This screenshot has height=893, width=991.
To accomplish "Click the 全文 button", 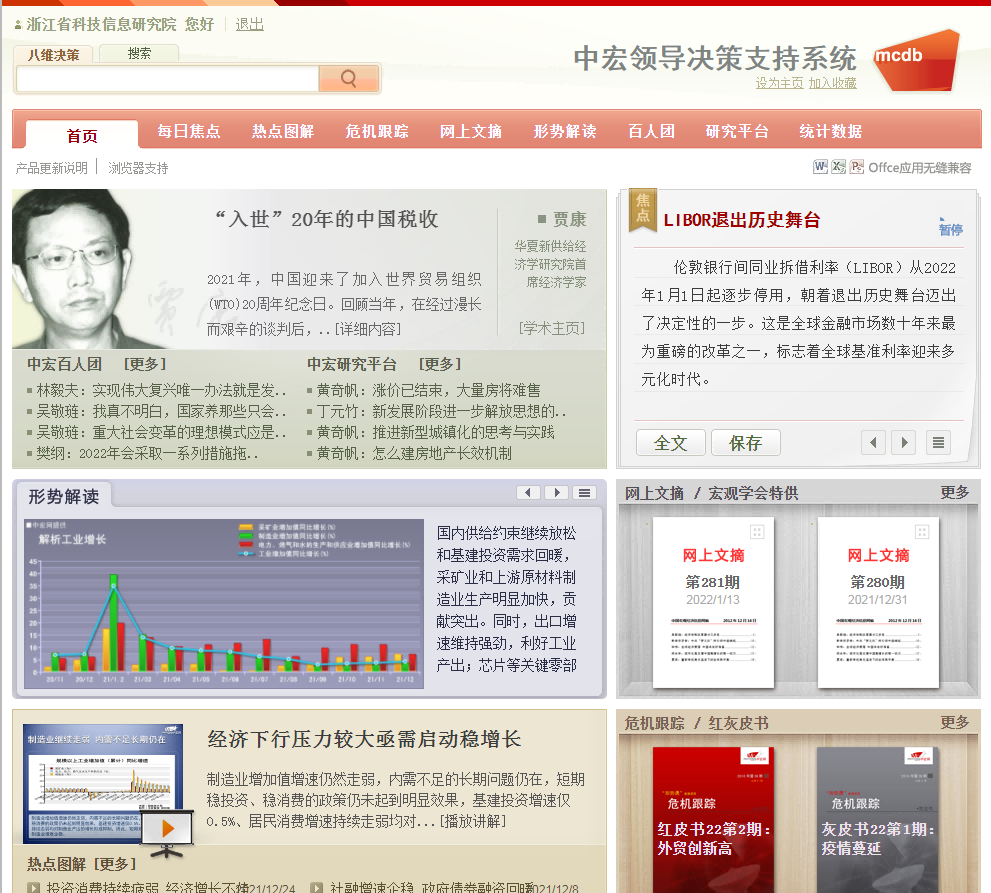I will tap(670, 442).
